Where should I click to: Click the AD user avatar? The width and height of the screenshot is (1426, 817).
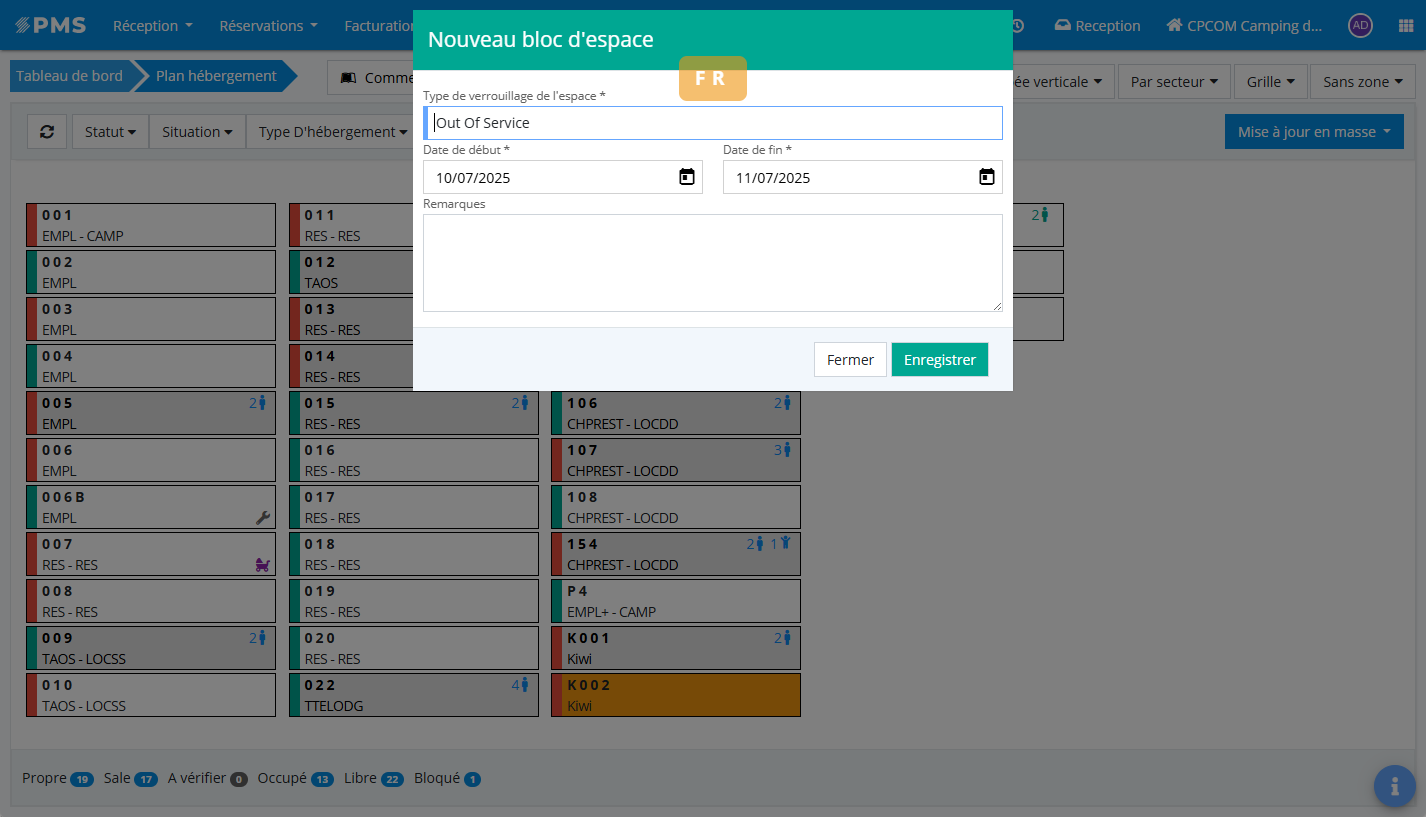coord(1360,26)
